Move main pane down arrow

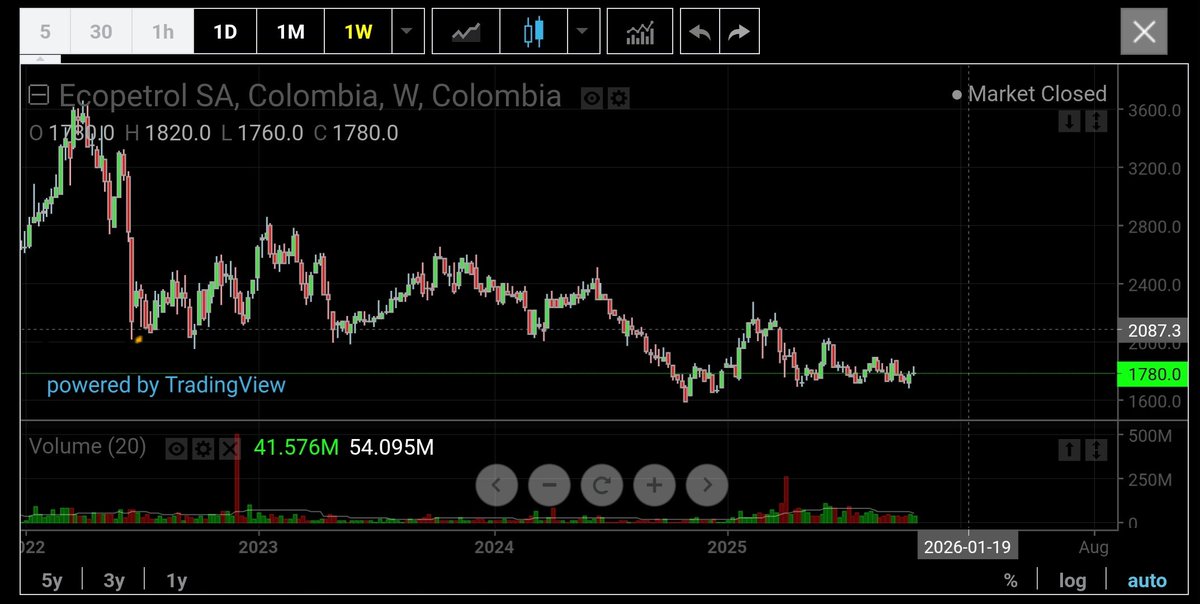tap(1070, 121)
